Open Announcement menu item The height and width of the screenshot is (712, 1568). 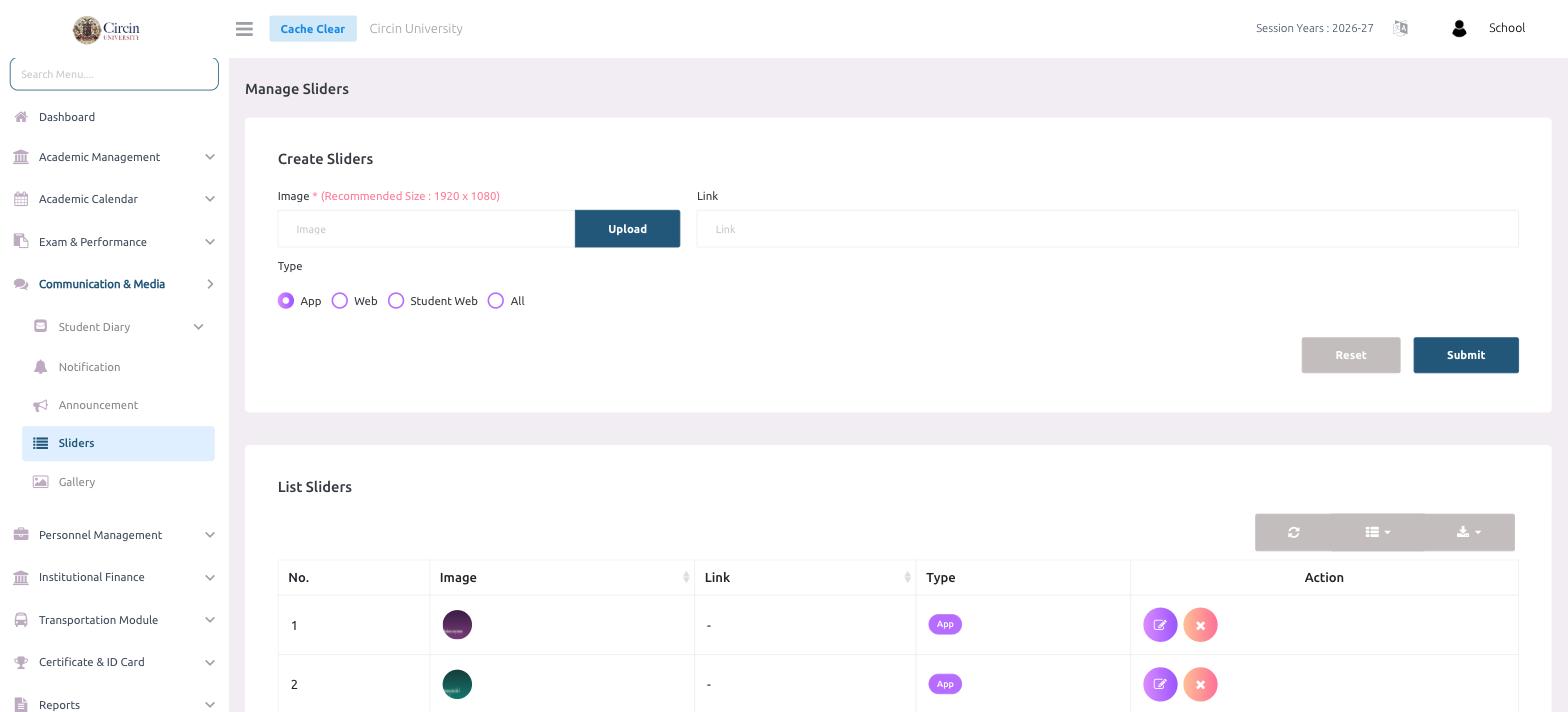coord(98,405)
